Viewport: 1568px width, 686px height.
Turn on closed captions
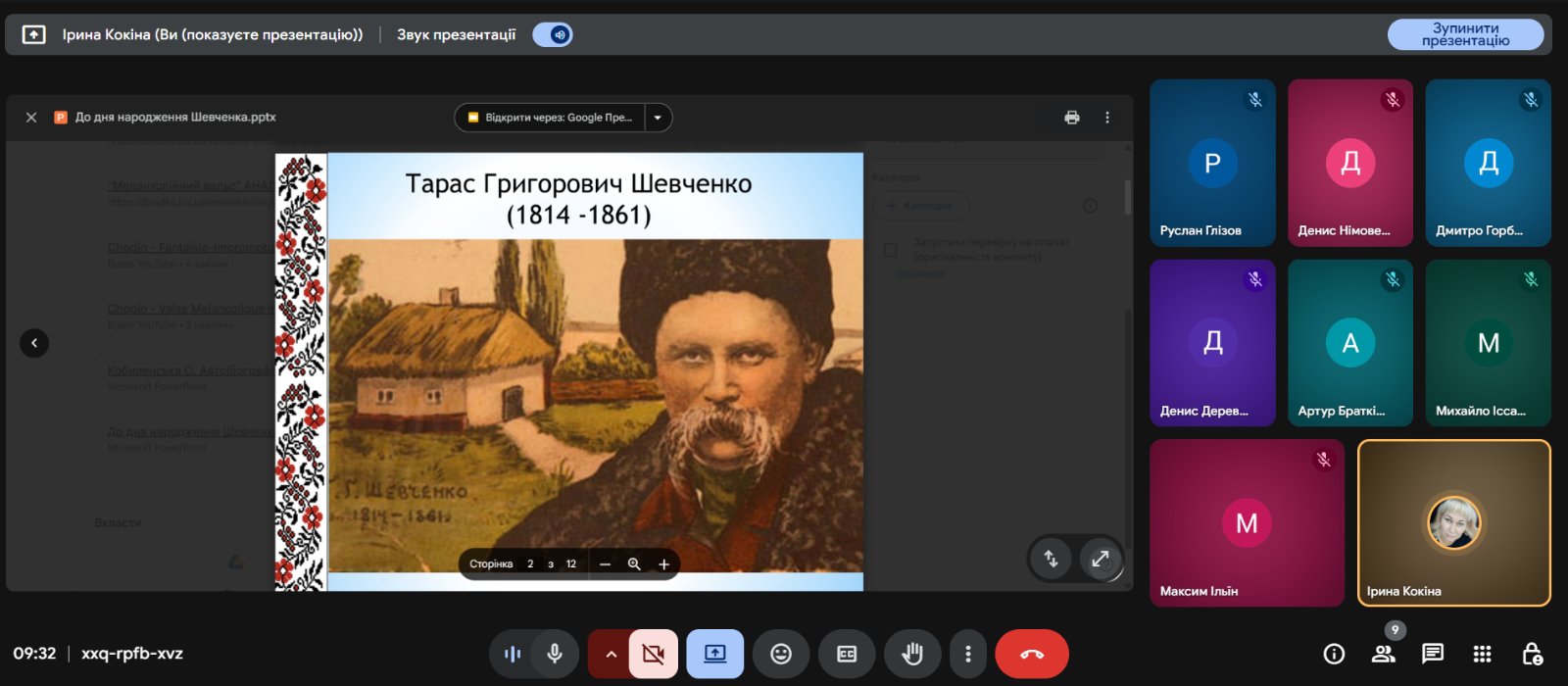point(847,654)
